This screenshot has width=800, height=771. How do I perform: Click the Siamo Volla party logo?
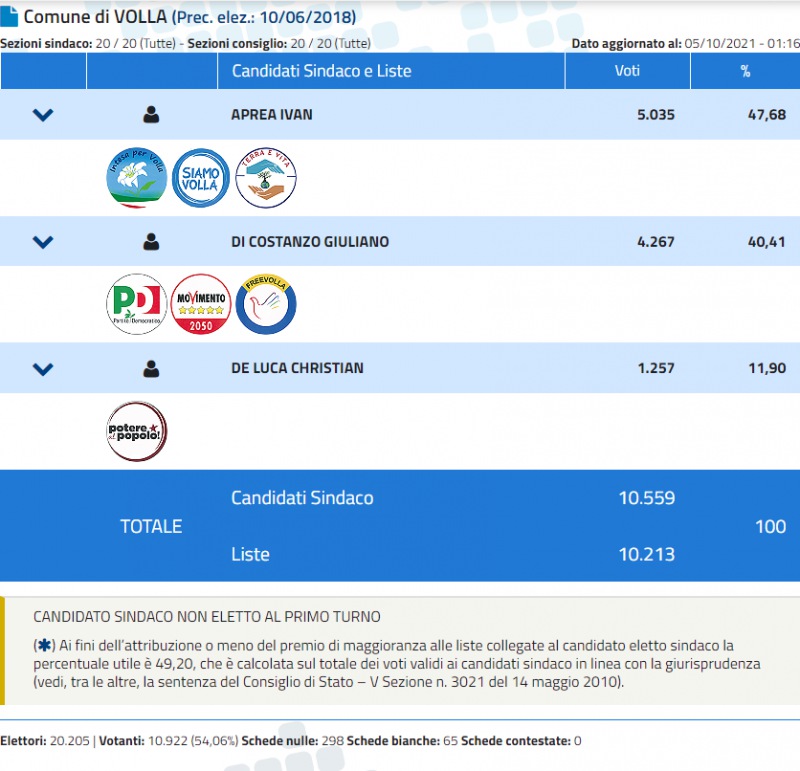(x=201, y=178)
